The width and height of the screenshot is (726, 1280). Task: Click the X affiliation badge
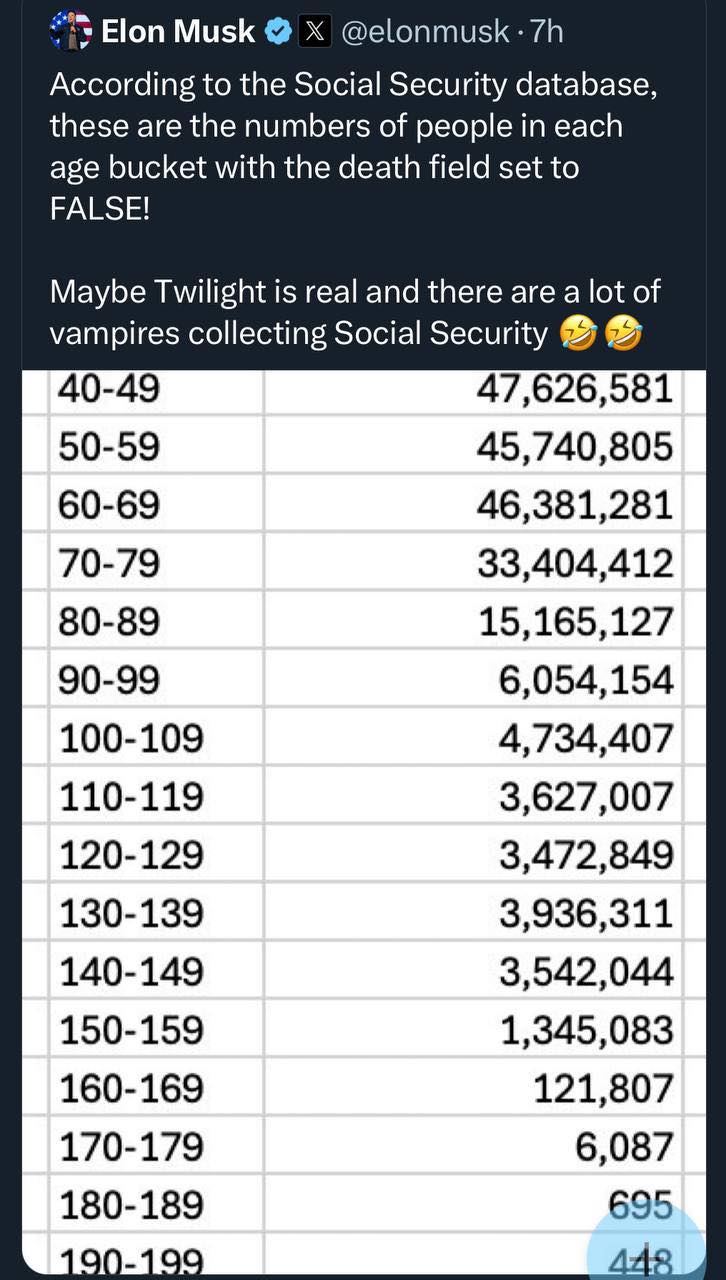coord(316,33)
